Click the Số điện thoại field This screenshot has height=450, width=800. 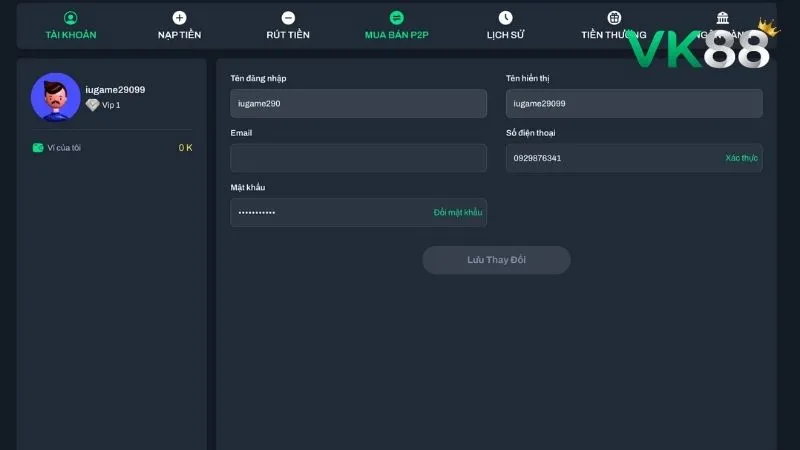coord(610,158)
